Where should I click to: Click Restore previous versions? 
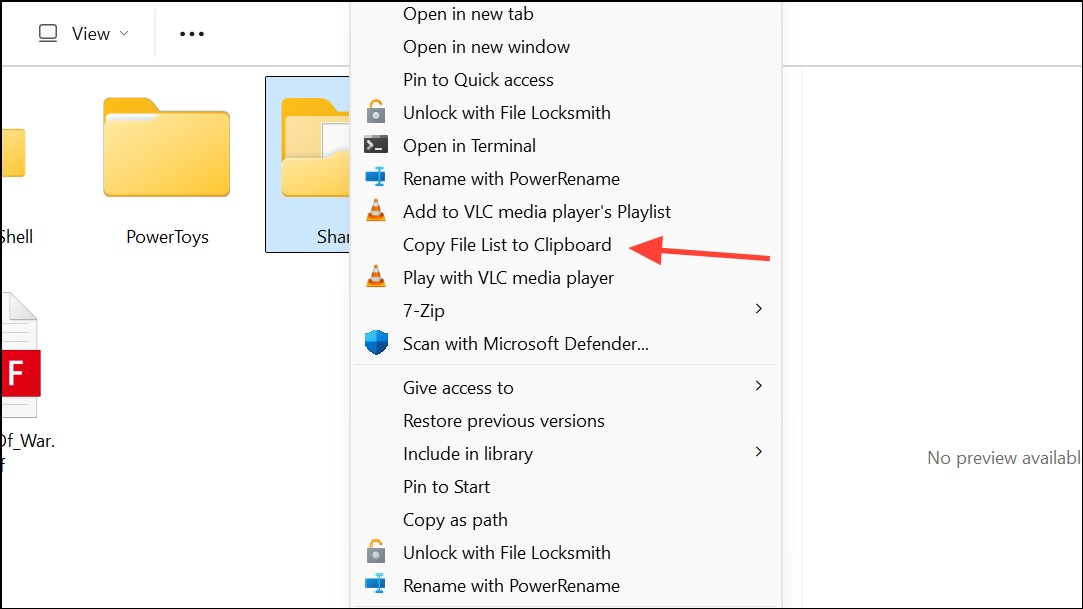[x=503, y=421]
